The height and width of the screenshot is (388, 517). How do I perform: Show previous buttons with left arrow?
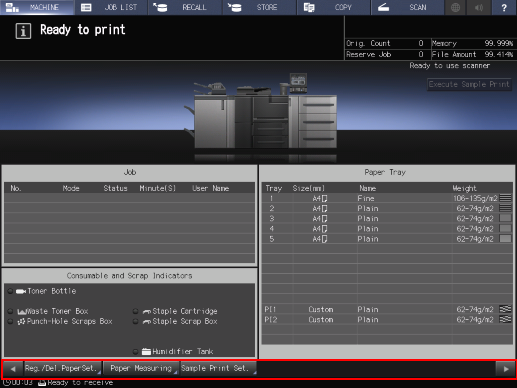[x=13, y=369]
